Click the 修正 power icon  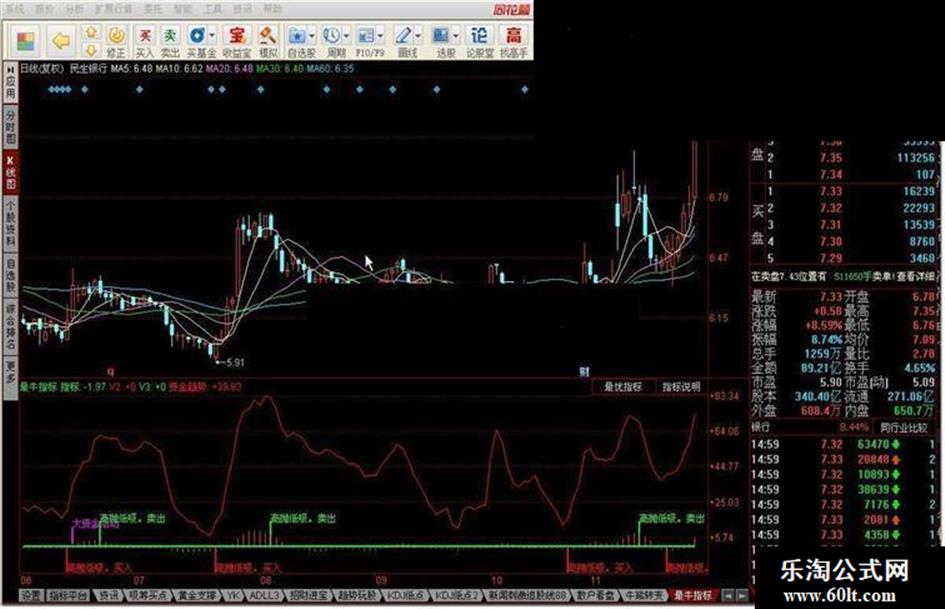[116, 35]
